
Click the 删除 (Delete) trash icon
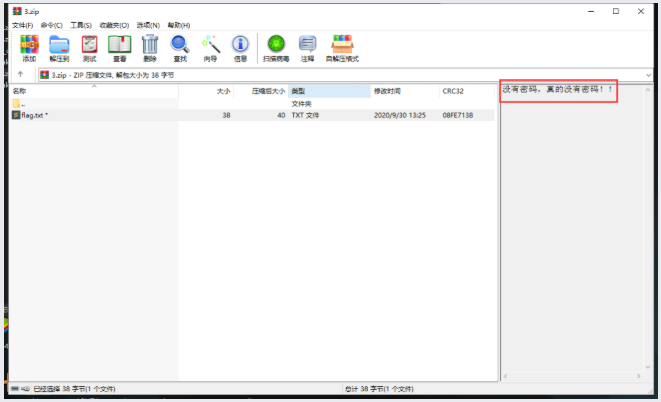pos(150,45)
